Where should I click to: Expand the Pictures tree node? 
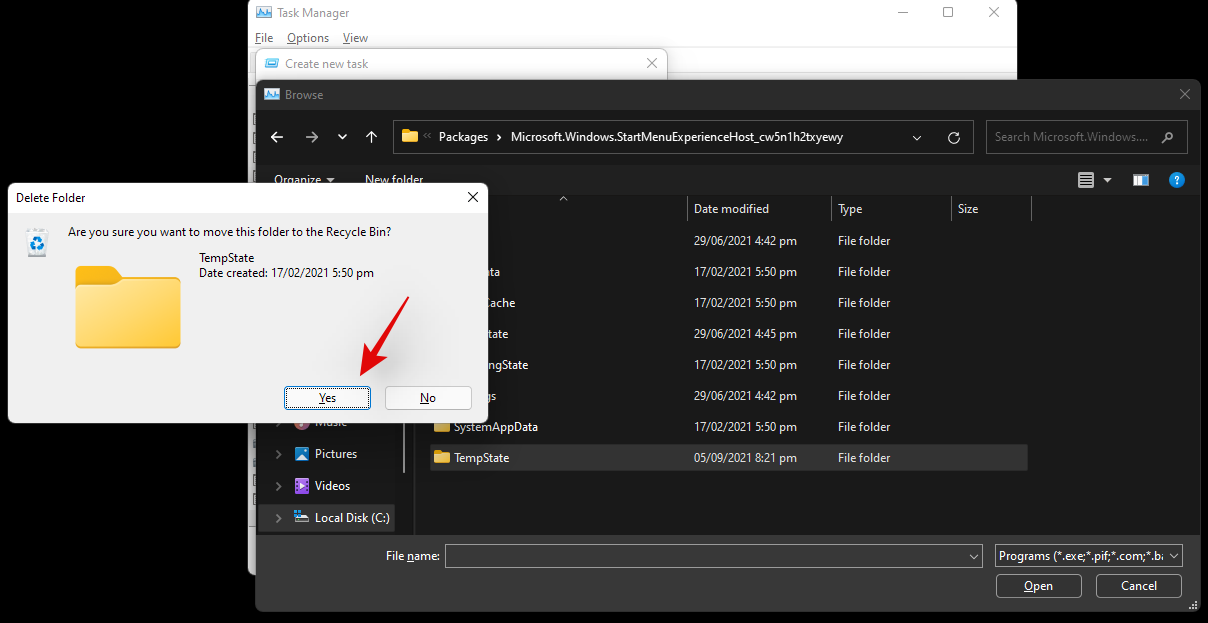[278, 454]
